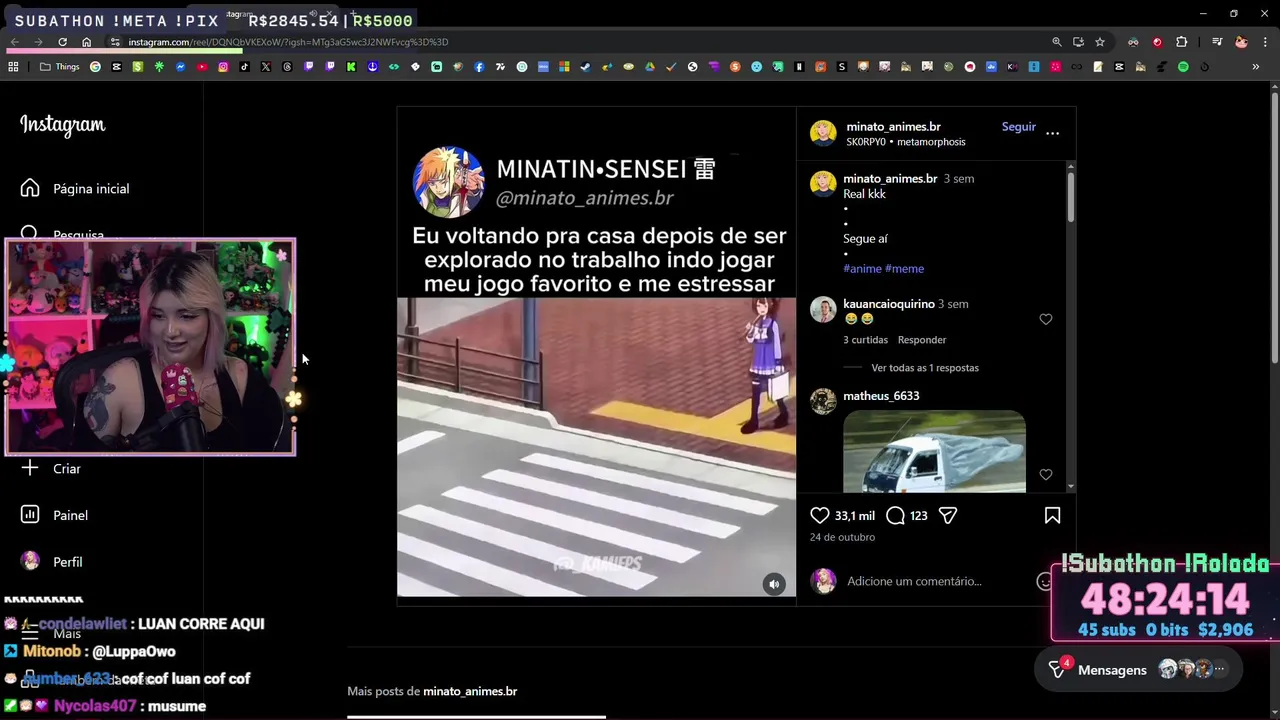
Task: Go back in browser history
Action: click(15, 42)
